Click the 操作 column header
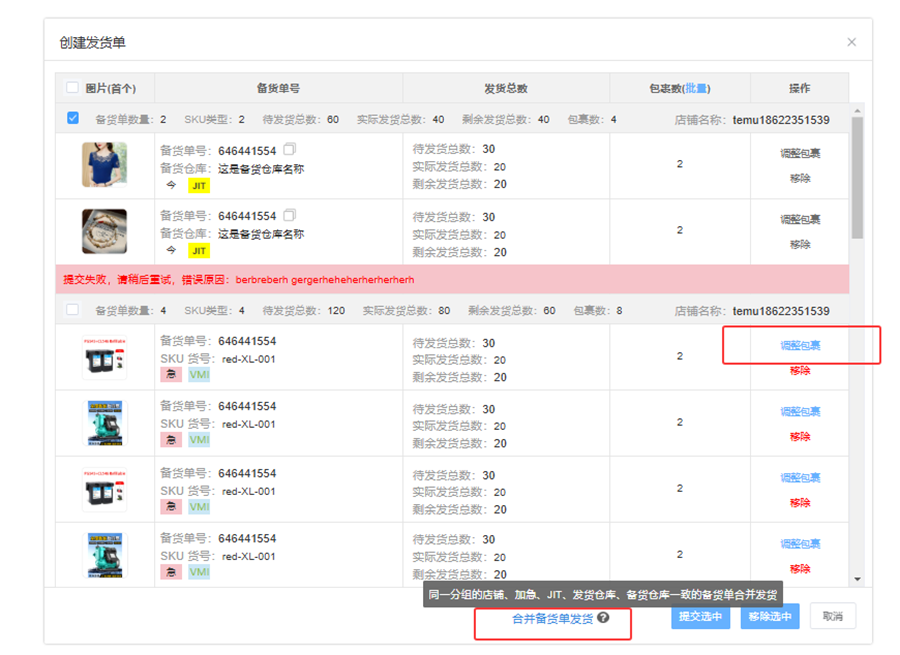 click(800, 88)
